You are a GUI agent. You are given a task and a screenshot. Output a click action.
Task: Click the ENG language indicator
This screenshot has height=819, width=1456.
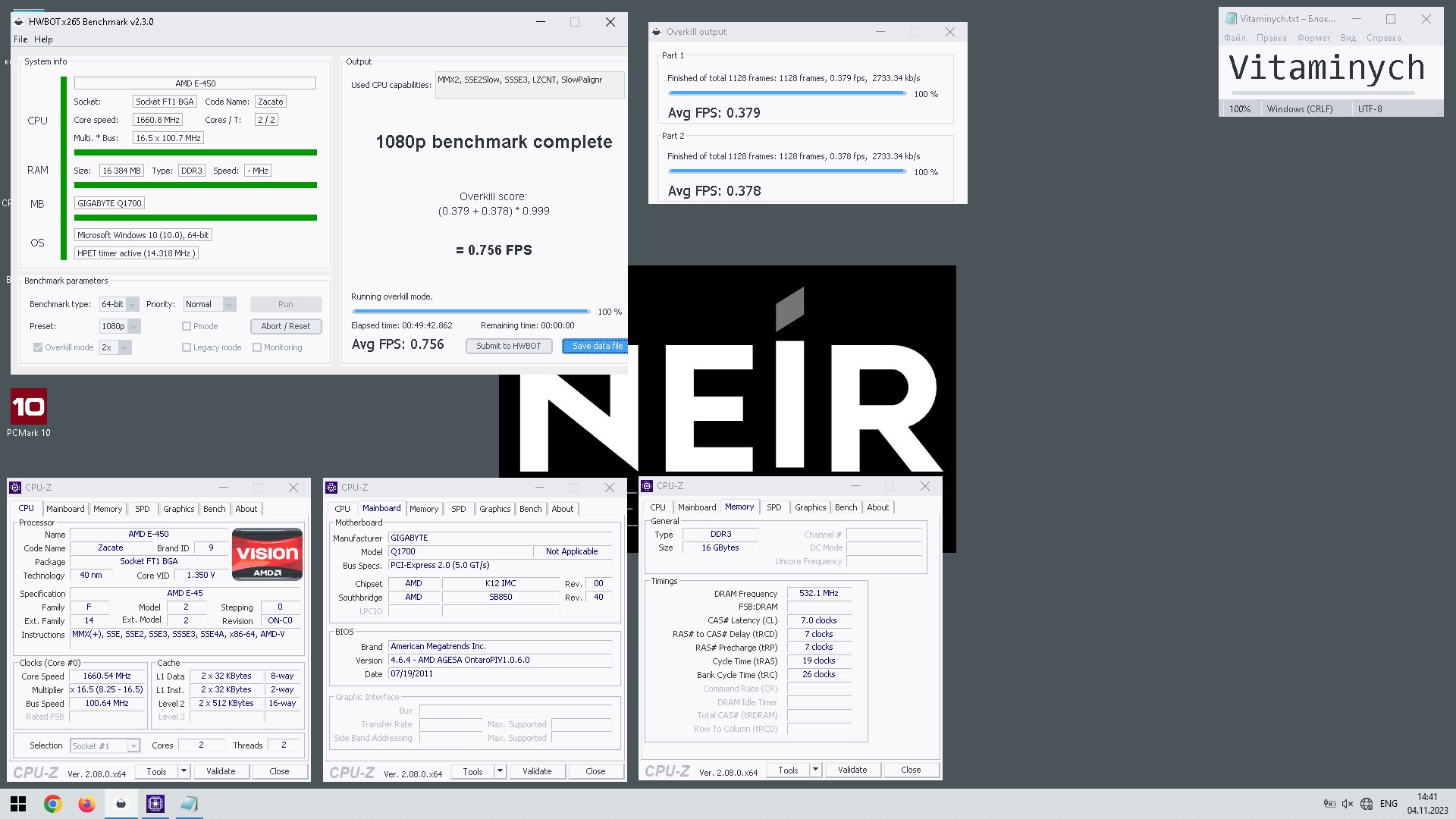tap(1389, 804)
